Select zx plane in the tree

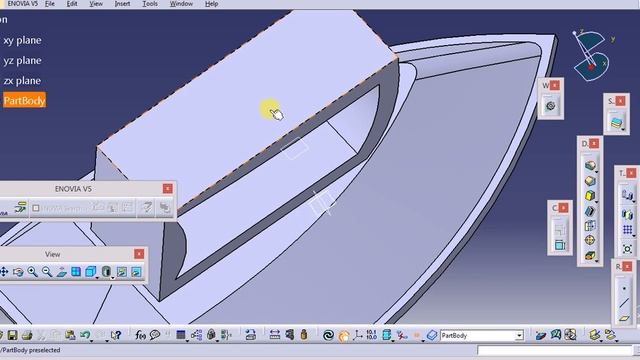pyautogui.click(x=22, y=80)
